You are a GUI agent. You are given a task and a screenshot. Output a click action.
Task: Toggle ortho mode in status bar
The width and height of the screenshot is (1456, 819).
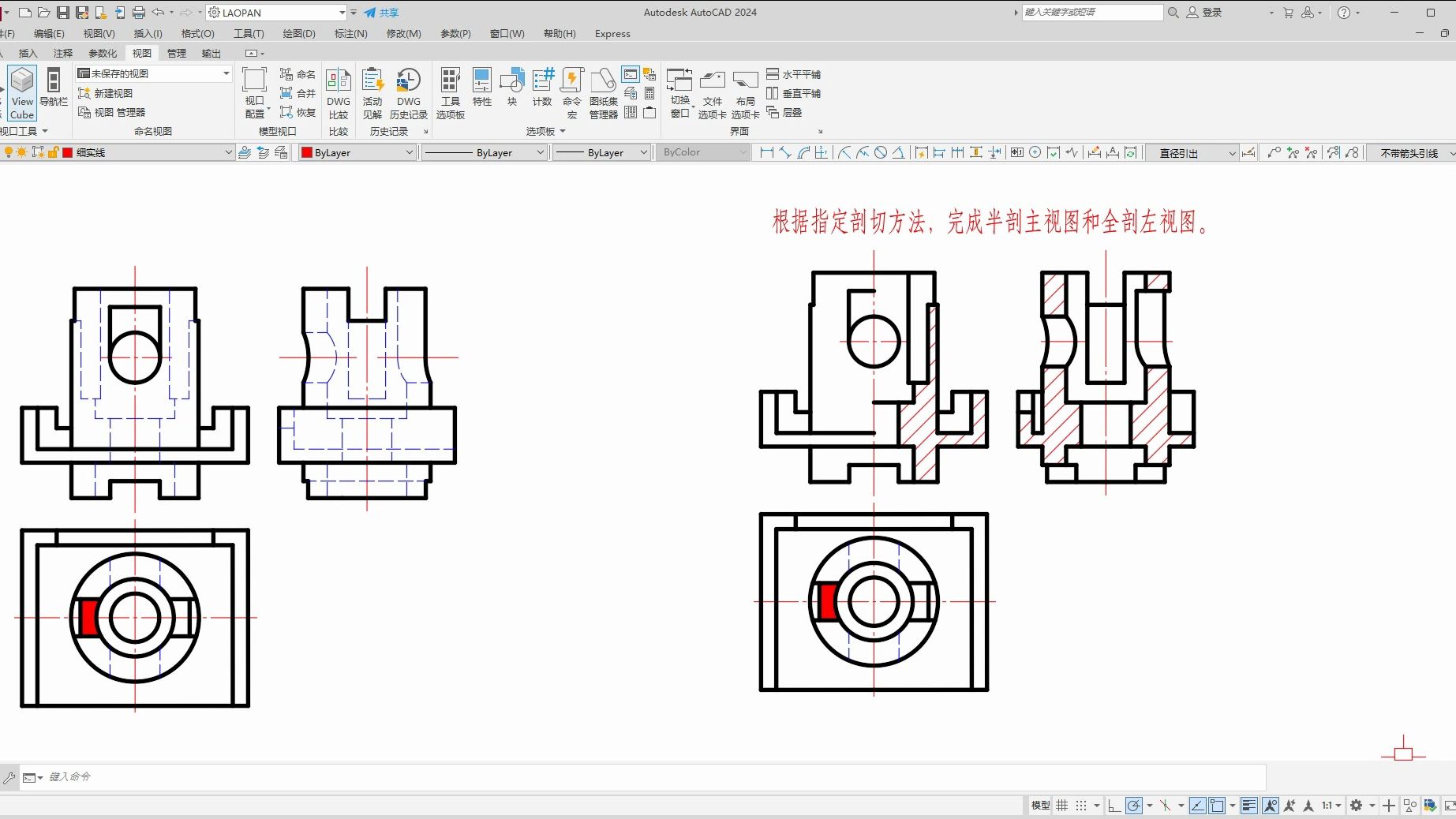[1114, 806]
